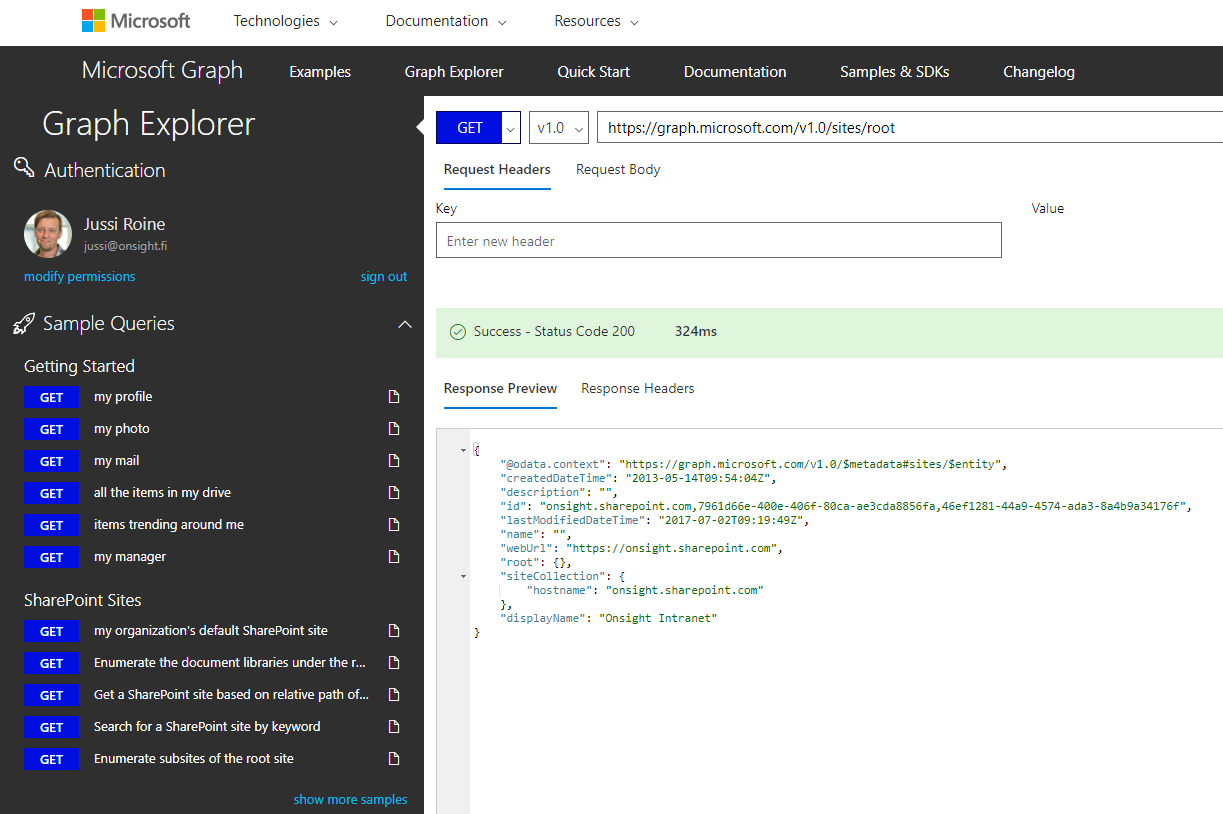Click the Getting Started heading
Screen dimensions: 1223x814
point(79,366)
